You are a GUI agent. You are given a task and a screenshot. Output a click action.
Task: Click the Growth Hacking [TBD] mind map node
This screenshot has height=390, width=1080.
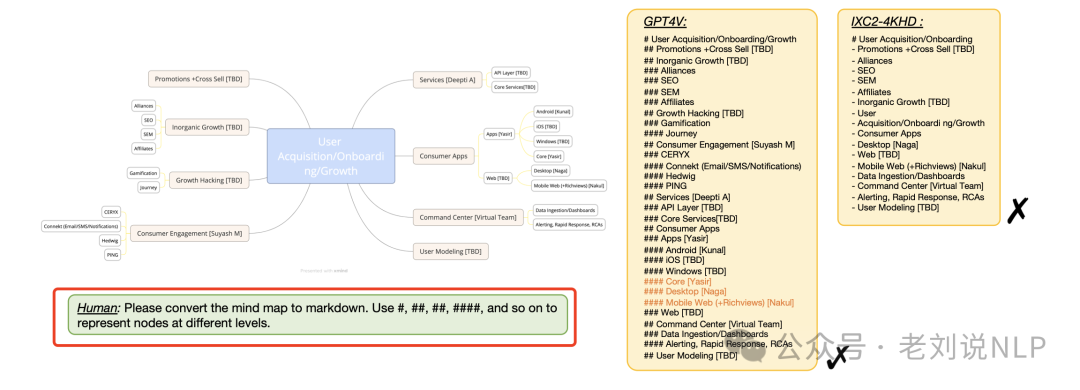pyautogui.click(x=209, y=180)
